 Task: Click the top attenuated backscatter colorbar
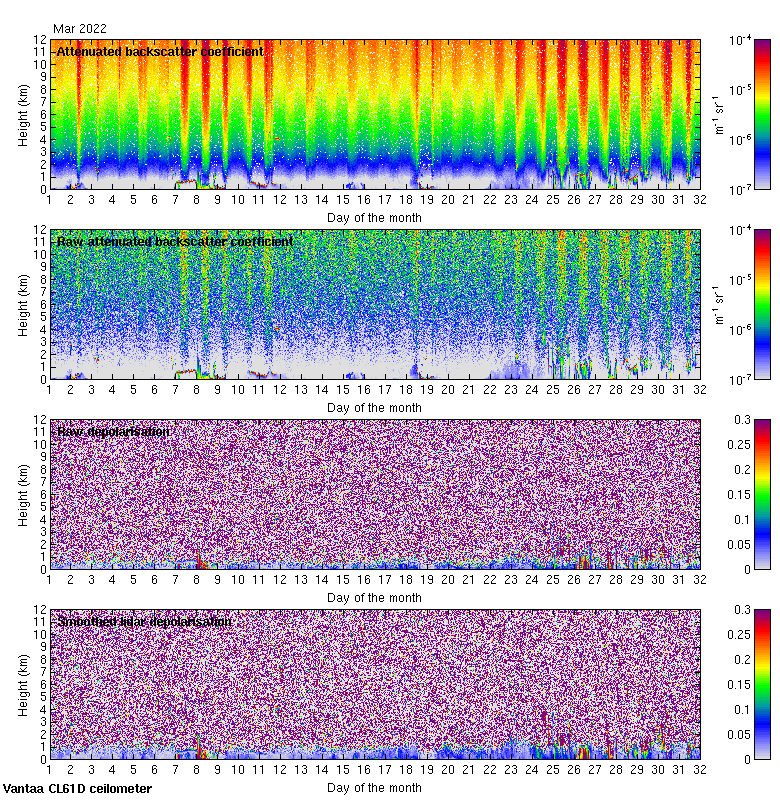(x=734, y=114)
